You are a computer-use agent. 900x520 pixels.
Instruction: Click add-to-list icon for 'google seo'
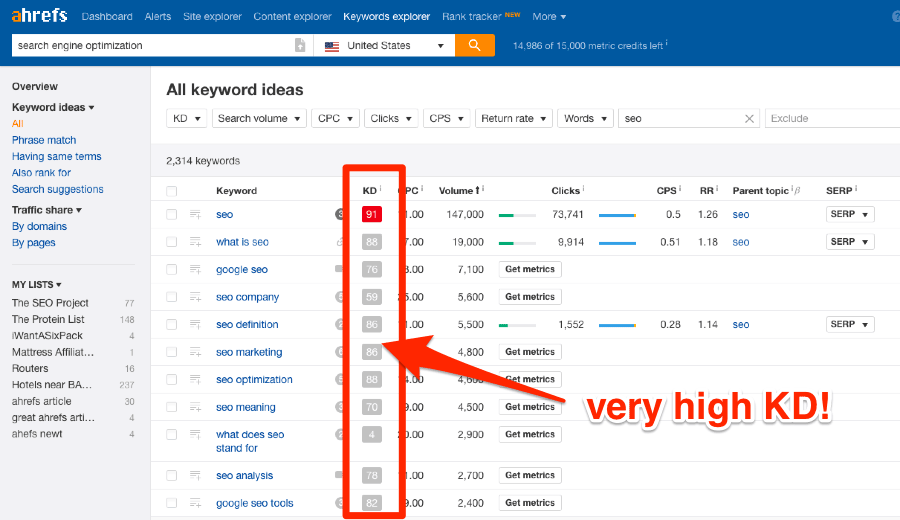(195, 270)
